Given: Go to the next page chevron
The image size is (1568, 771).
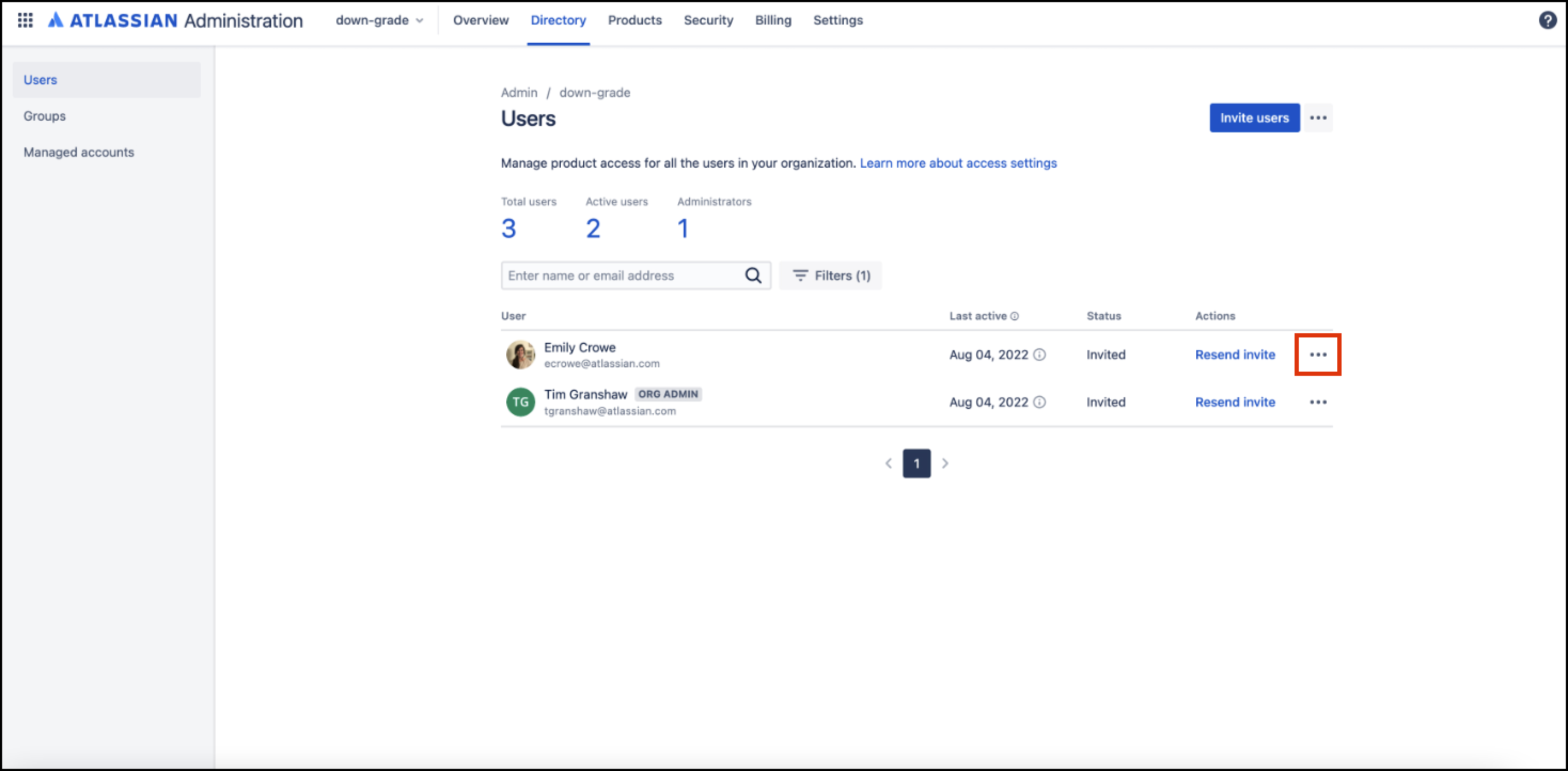Looking at the screenshot, I should 945,463.
